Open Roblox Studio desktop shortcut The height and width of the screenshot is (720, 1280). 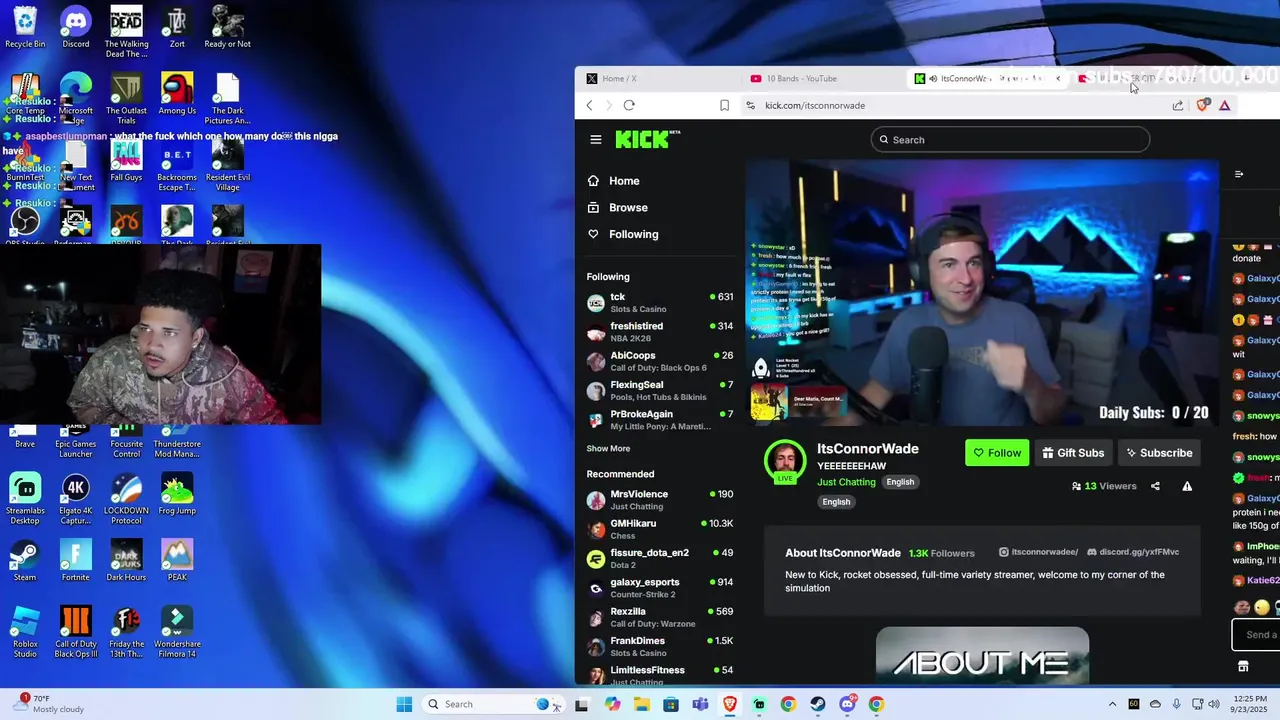tap(25, 631)
